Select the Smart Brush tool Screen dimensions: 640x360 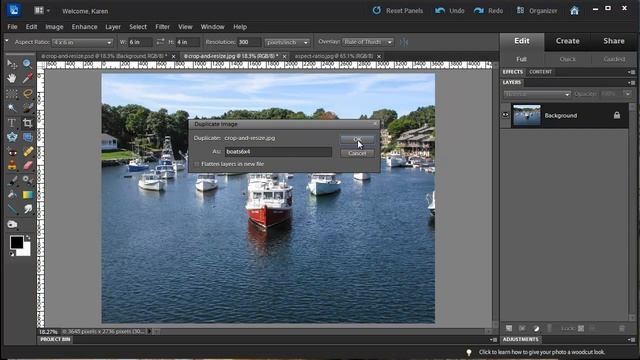tap(27, 180)
